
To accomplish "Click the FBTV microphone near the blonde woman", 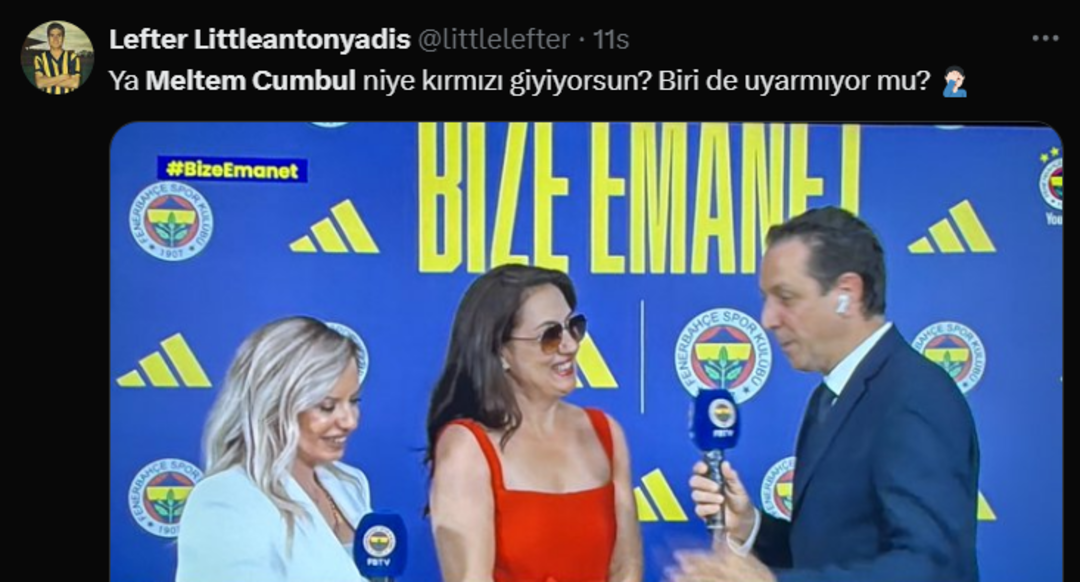I will (380, 547).
